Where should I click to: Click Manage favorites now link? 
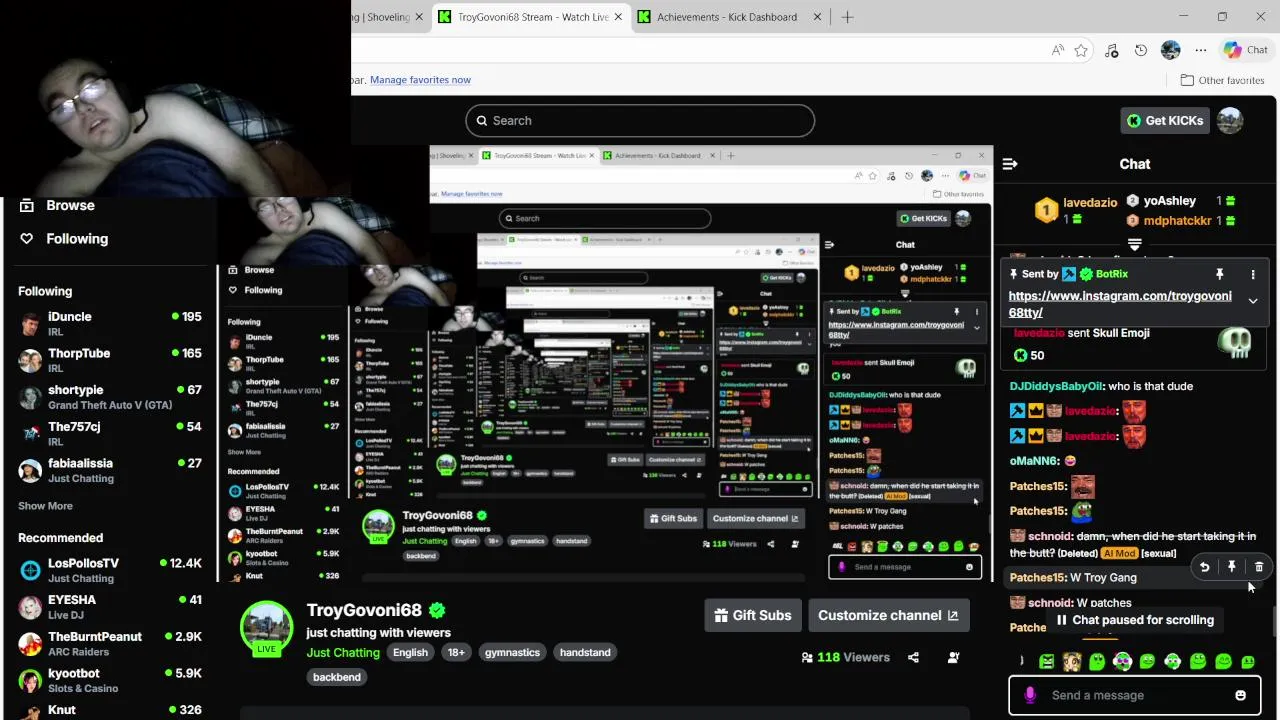(420, 80)
